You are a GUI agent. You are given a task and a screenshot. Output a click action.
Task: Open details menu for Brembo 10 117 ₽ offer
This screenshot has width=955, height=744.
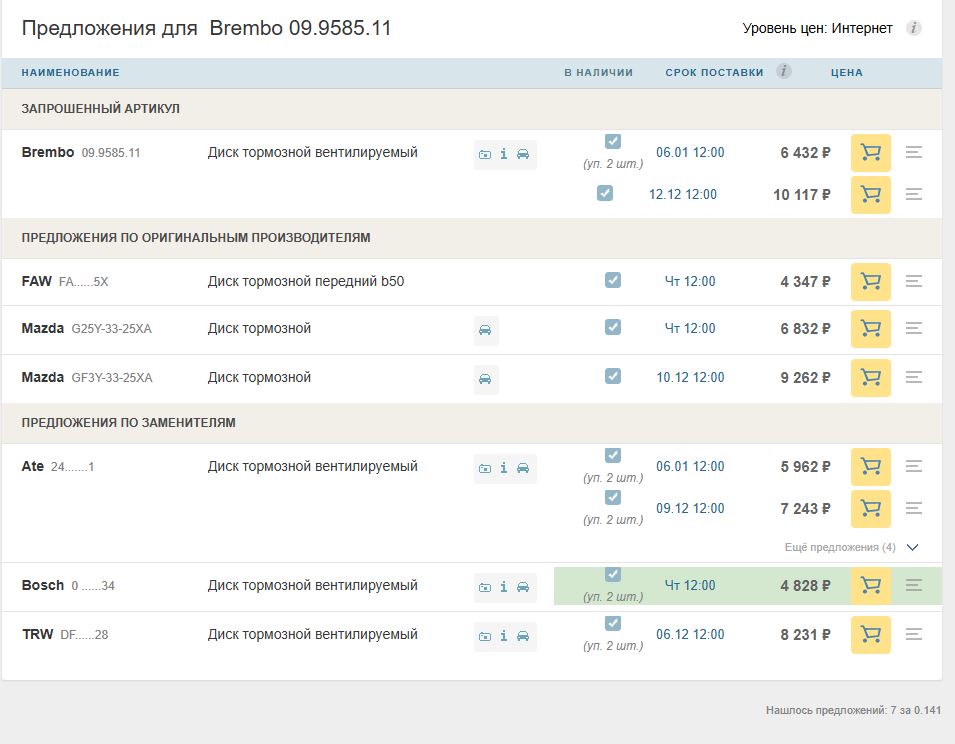(914, 194)
